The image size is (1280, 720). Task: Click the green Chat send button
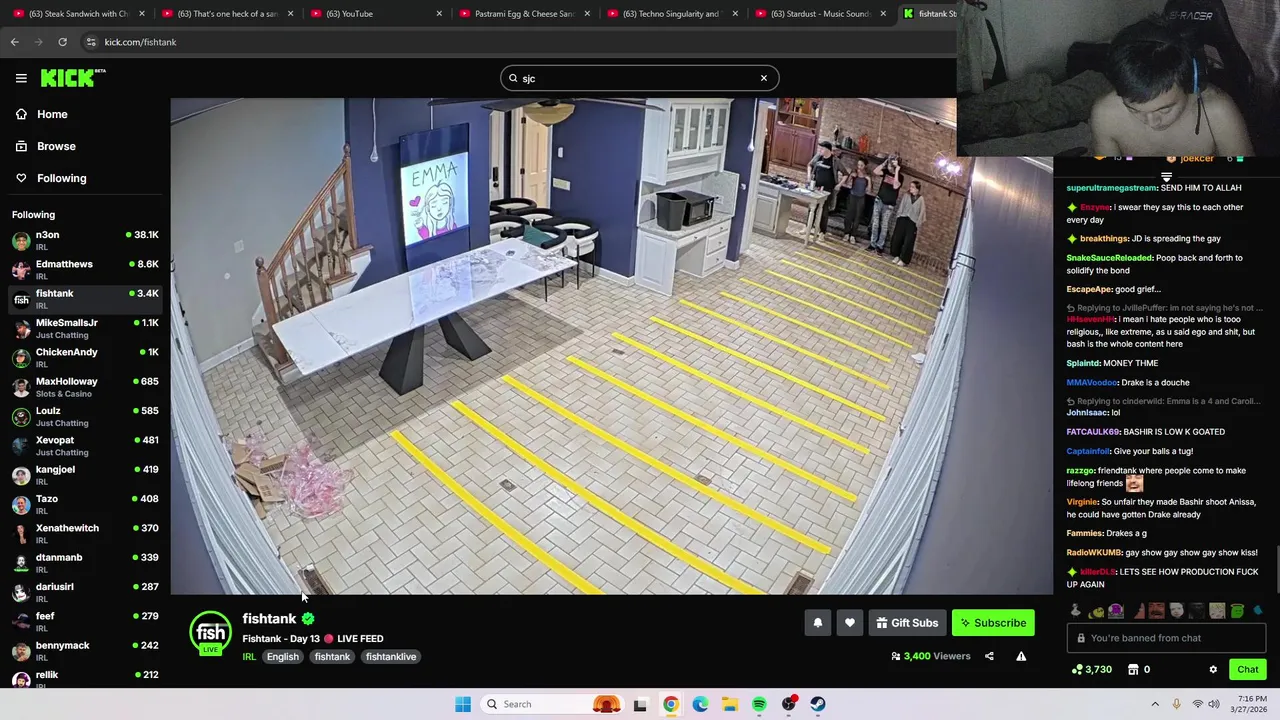pos(1248,669)
